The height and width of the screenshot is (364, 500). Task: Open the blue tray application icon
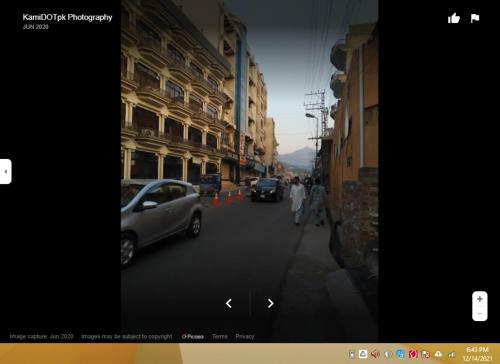pos(400,354)
